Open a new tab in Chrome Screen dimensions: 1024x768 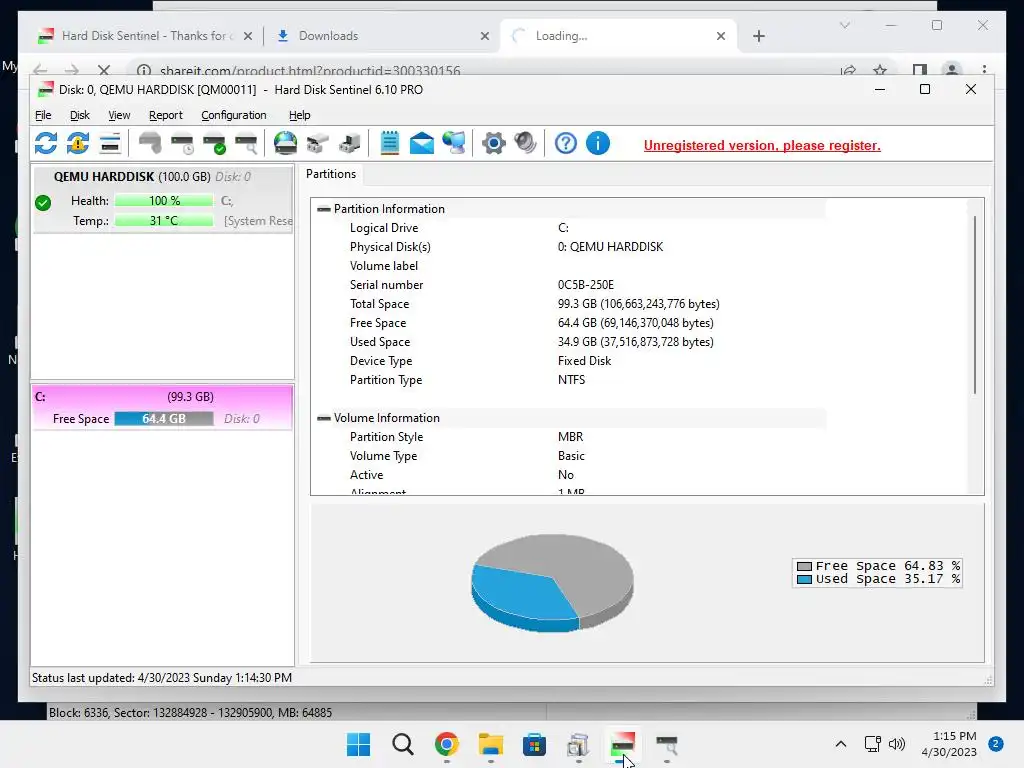(x=759, y=36)
